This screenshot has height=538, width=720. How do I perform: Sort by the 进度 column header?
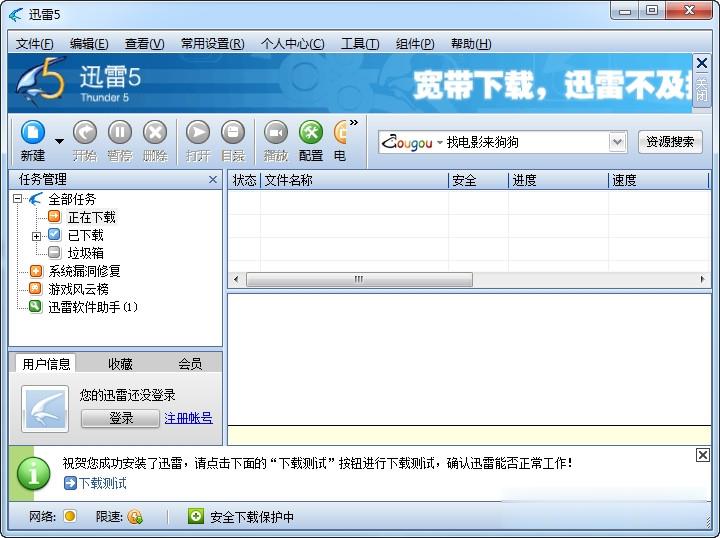559,180
